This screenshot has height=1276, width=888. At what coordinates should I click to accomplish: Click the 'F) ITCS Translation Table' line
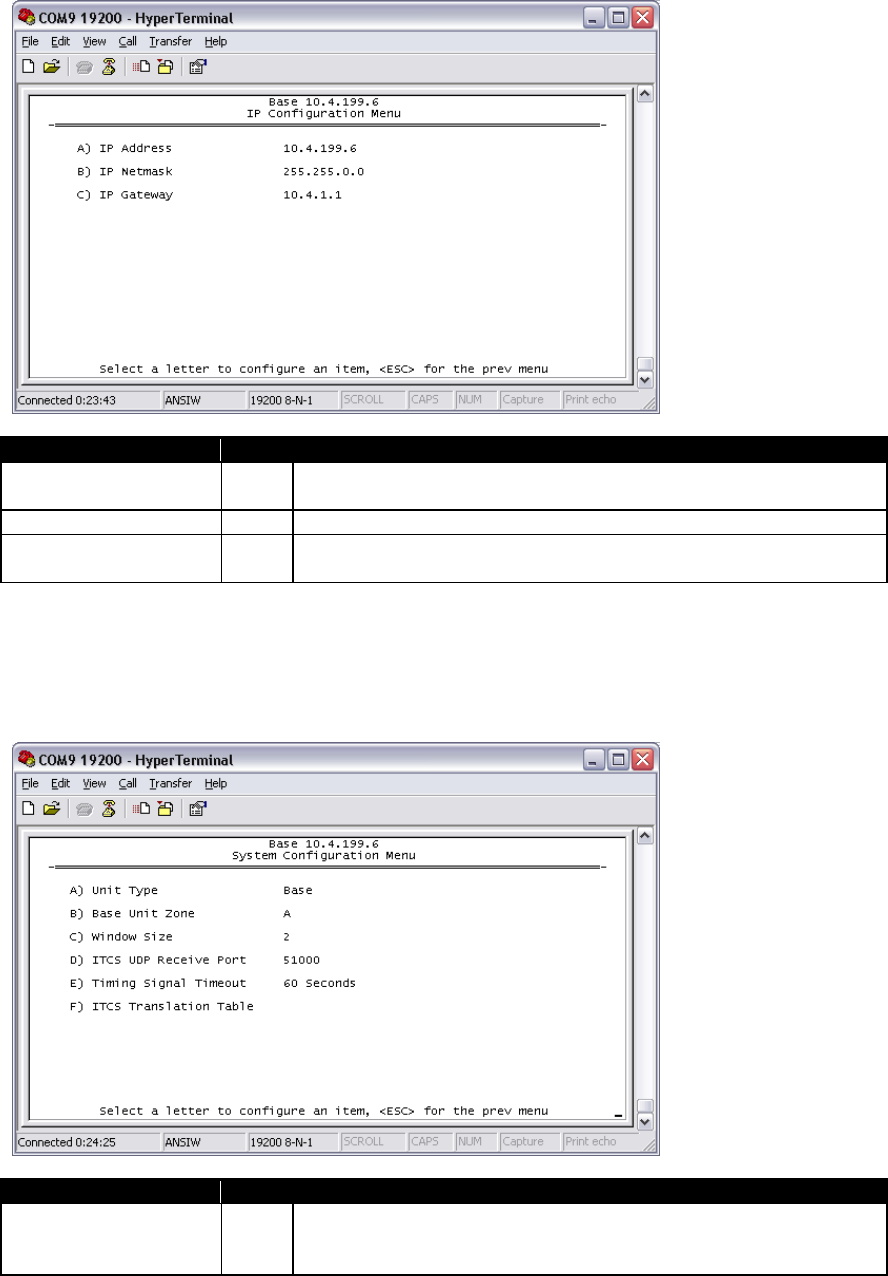[162, 1007]
